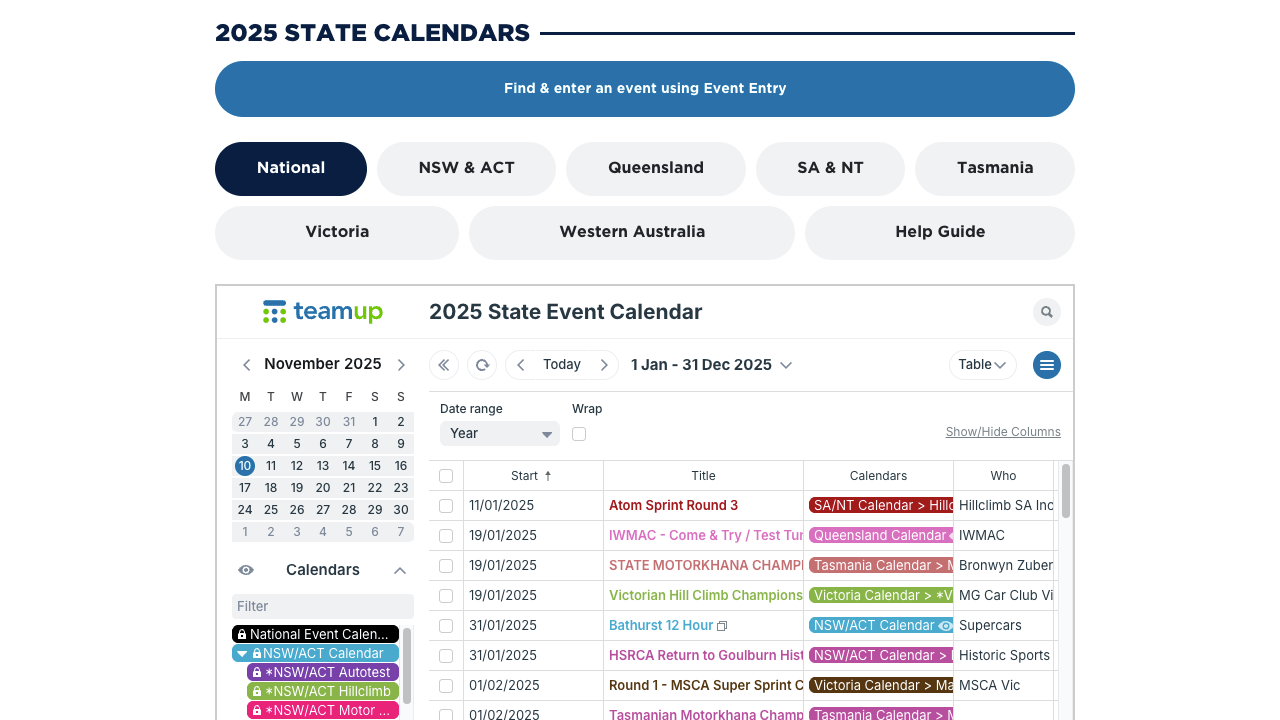Click the Show/Hide Columns link
1280x720 pixels.
pos(1003,432)
